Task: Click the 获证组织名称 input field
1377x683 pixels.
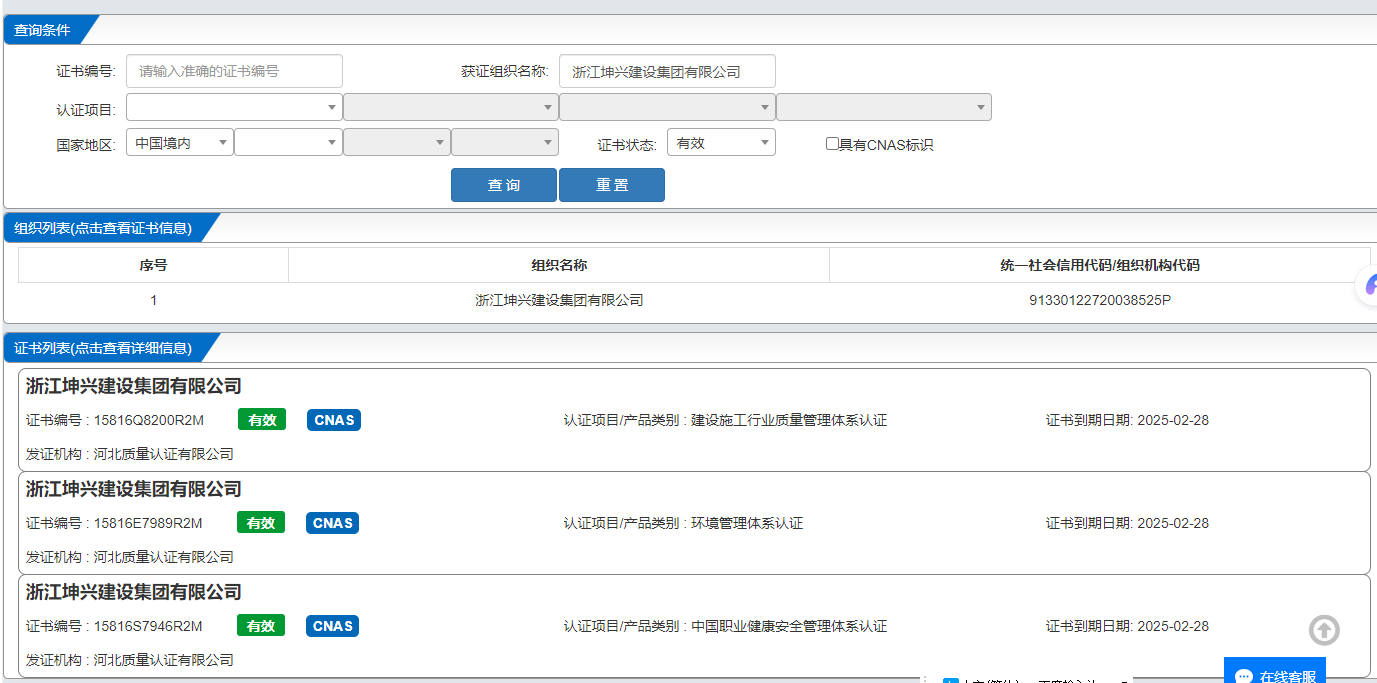Action: (667, 71)
